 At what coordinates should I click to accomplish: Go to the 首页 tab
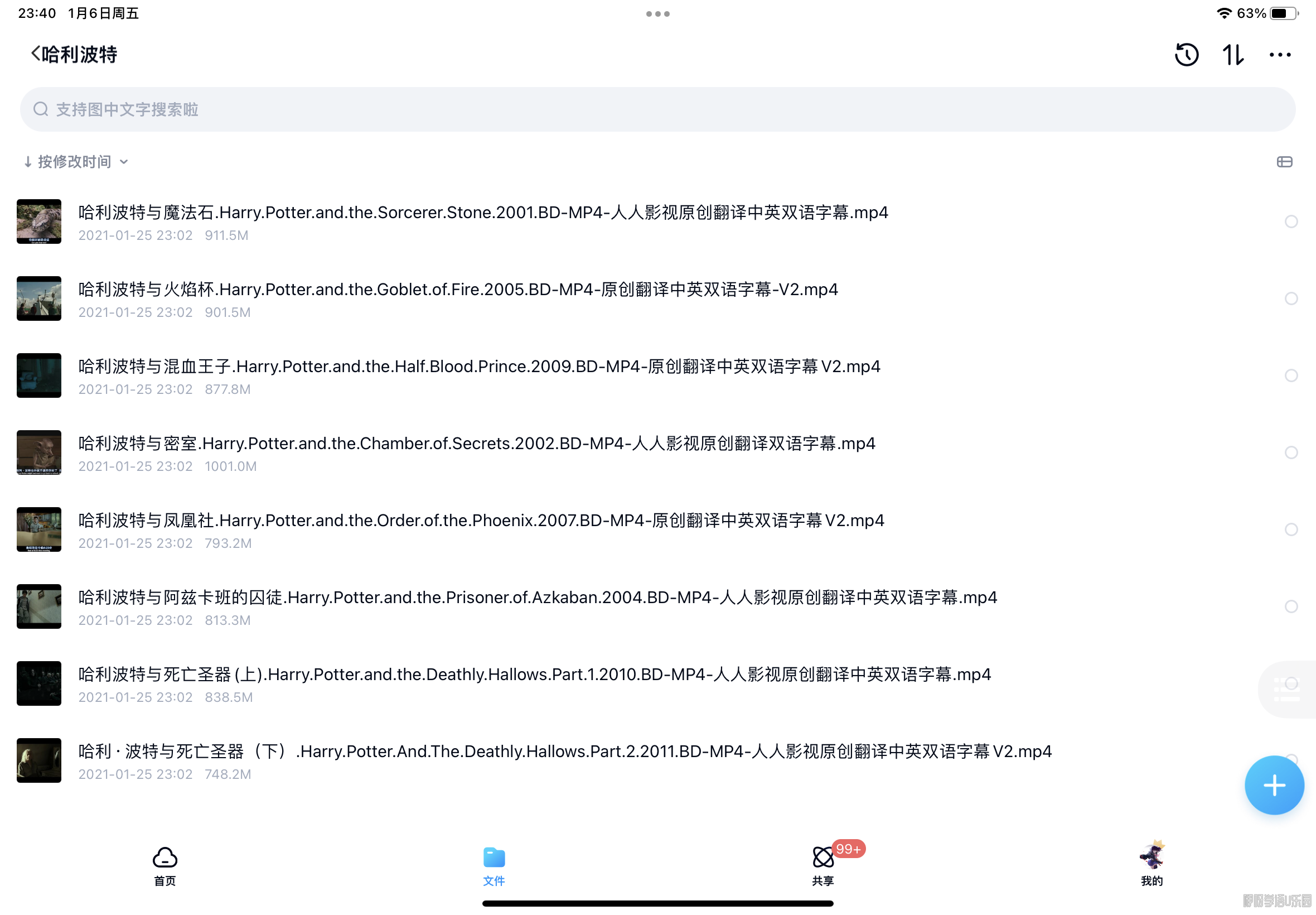[165, 866]
